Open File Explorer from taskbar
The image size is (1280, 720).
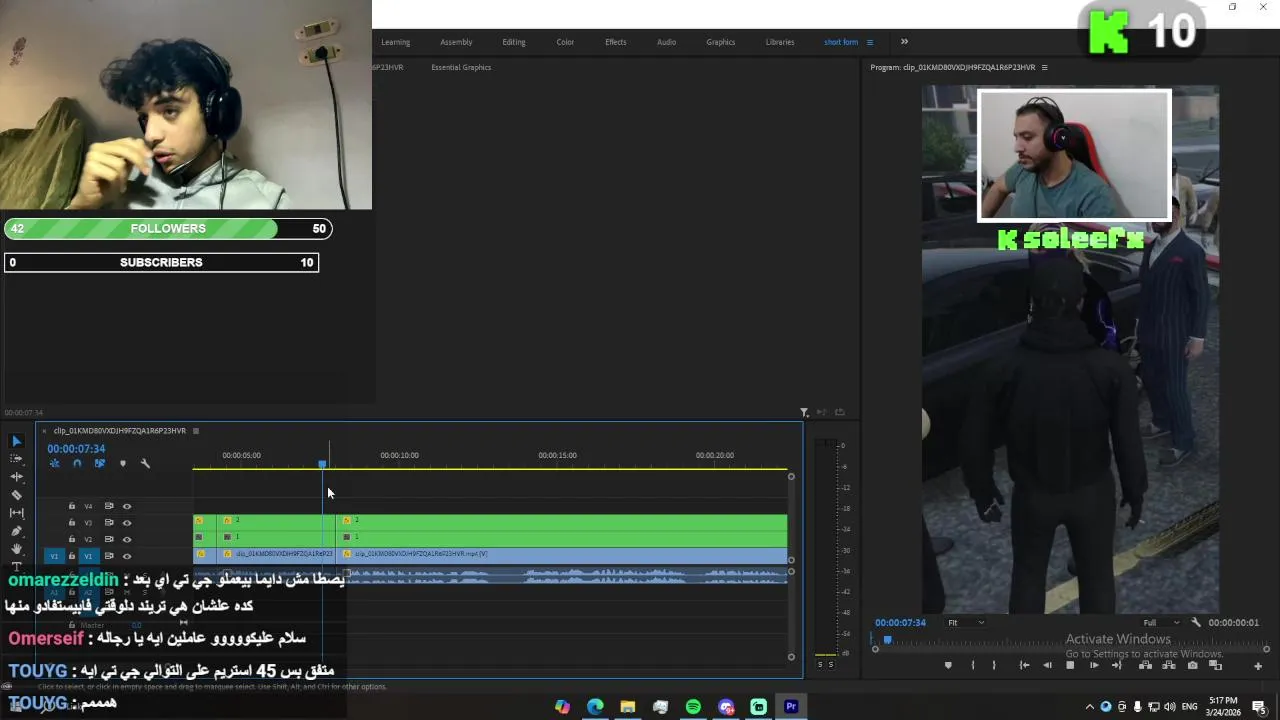[627, 706]
